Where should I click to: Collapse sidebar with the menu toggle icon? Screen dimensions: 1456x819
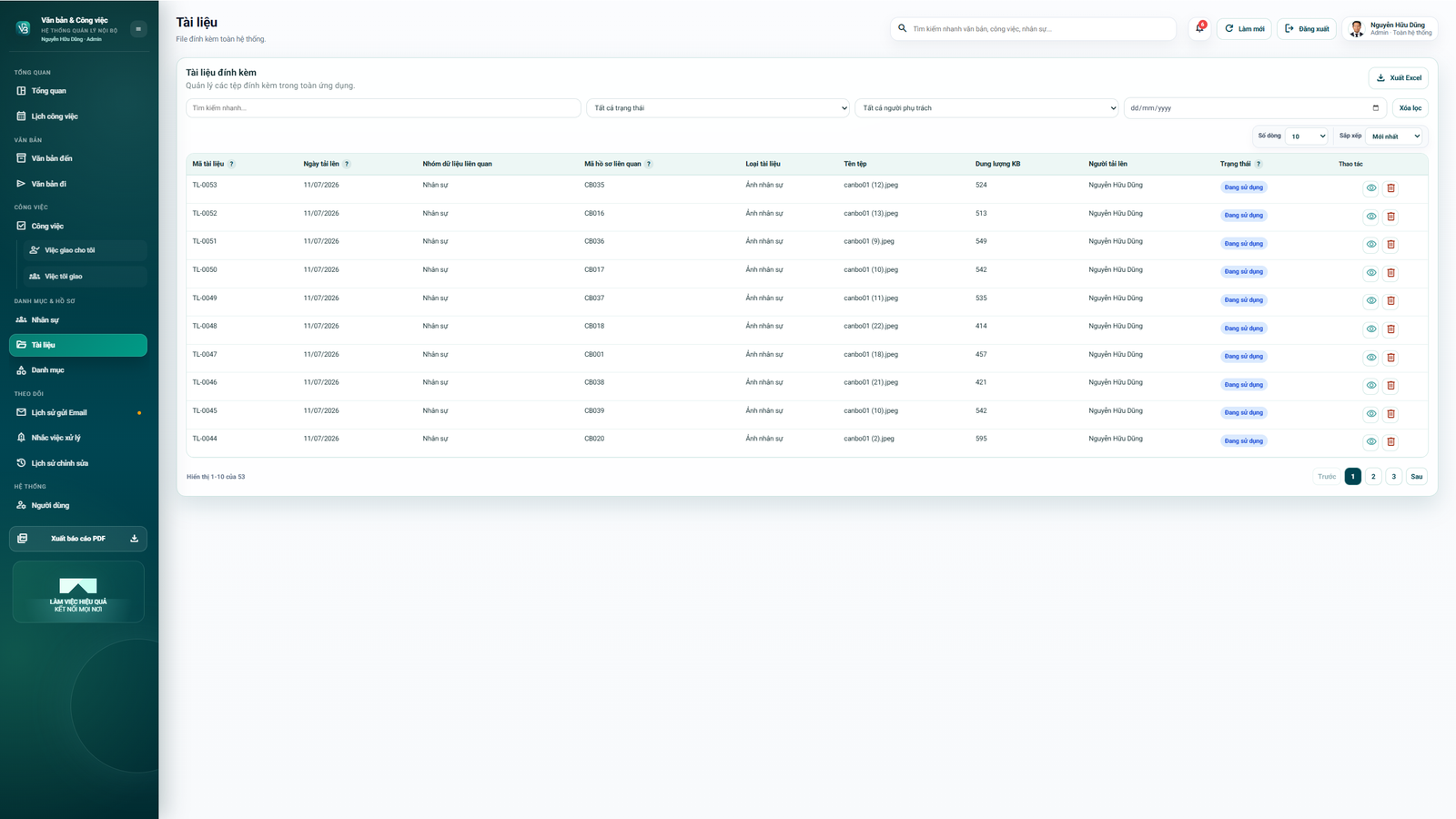click(x=138, y=29)
